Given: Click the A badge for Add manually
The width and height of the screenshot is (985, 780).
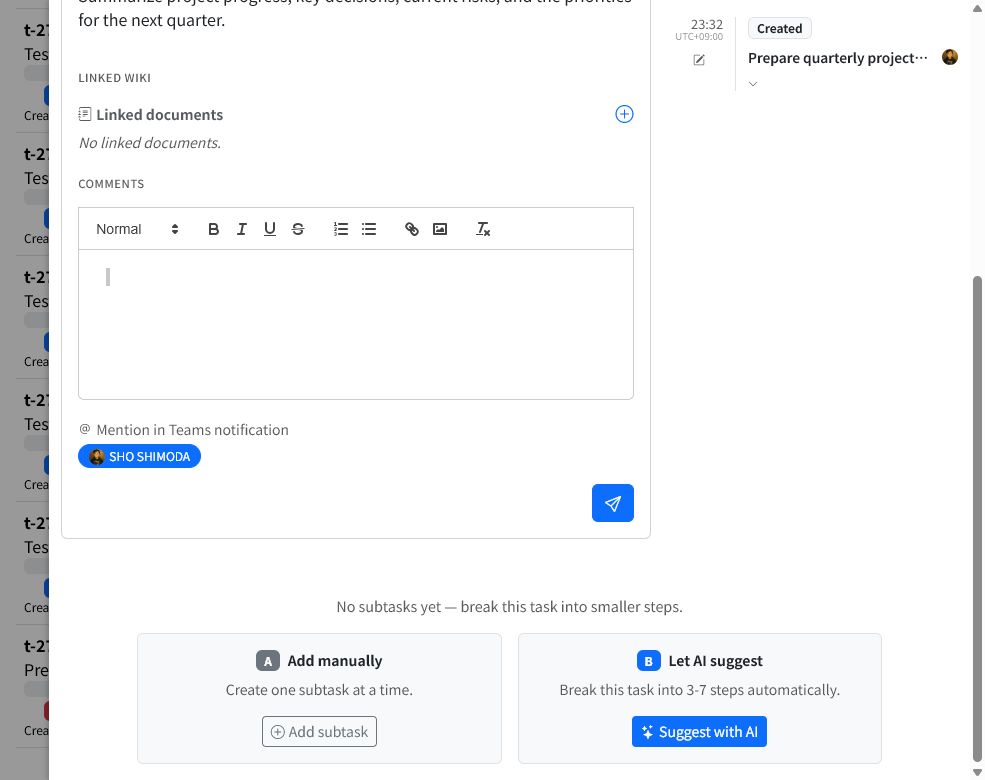Looking at the screenshot, I should [x=268, y=661].
